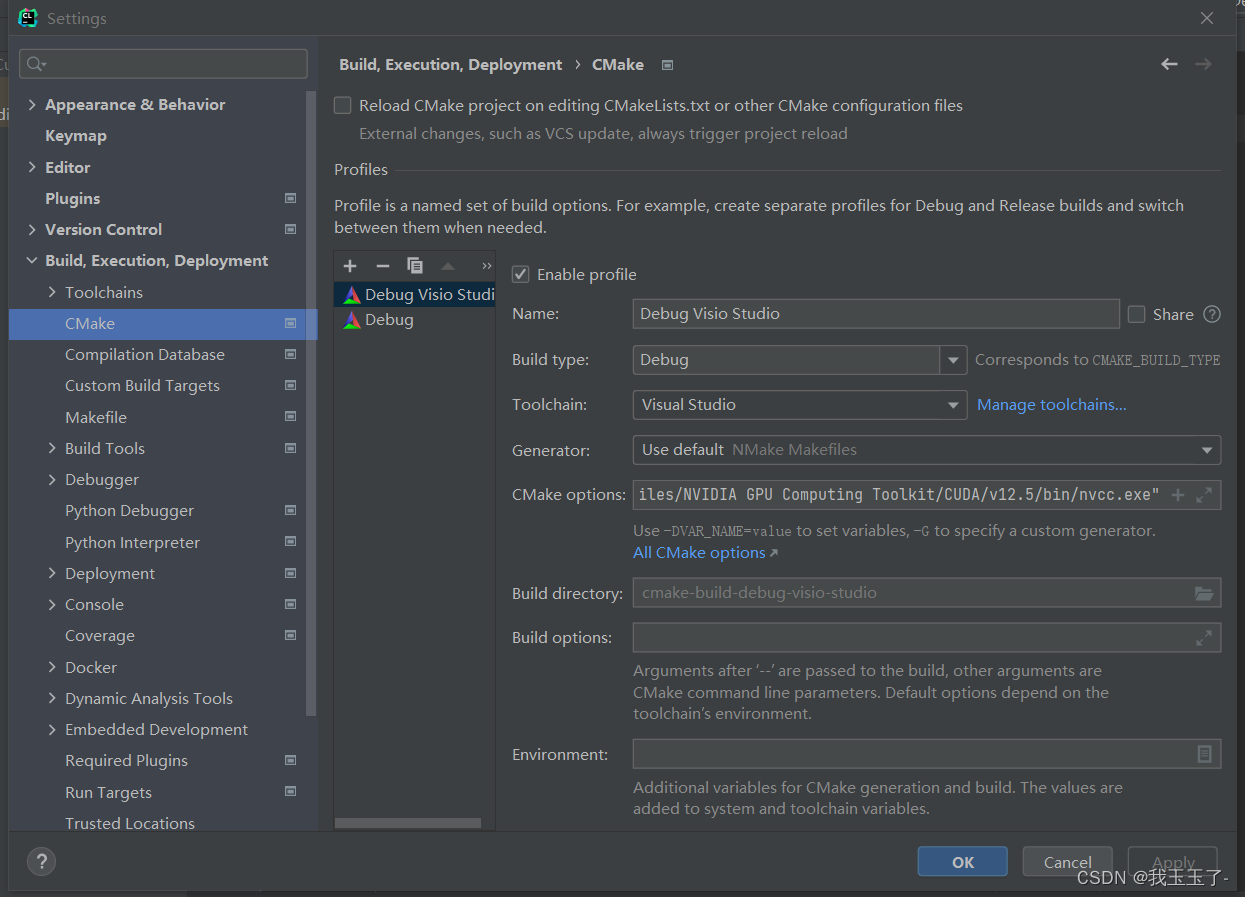The image size is (1245, 897).
Task: Select Toolchains in the settings tree
Action: (x=104, y=292)
